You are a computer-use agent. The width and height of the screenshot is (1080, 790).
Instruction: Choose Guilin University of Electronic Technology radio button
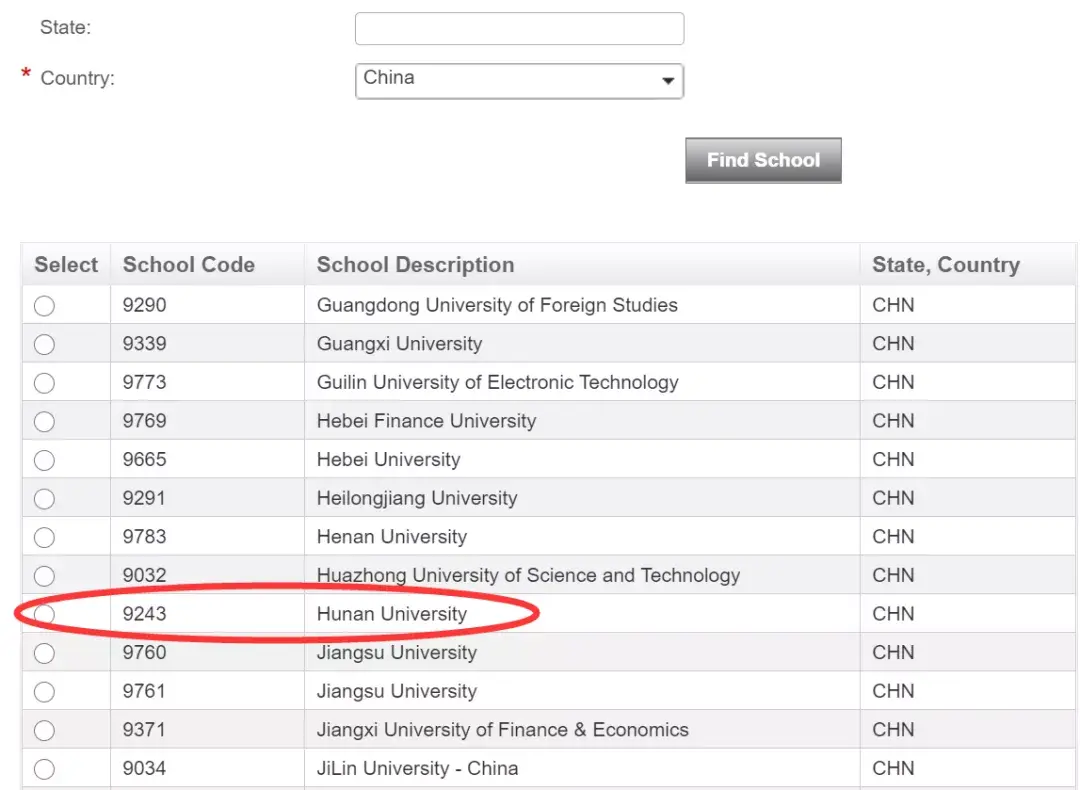44,383
